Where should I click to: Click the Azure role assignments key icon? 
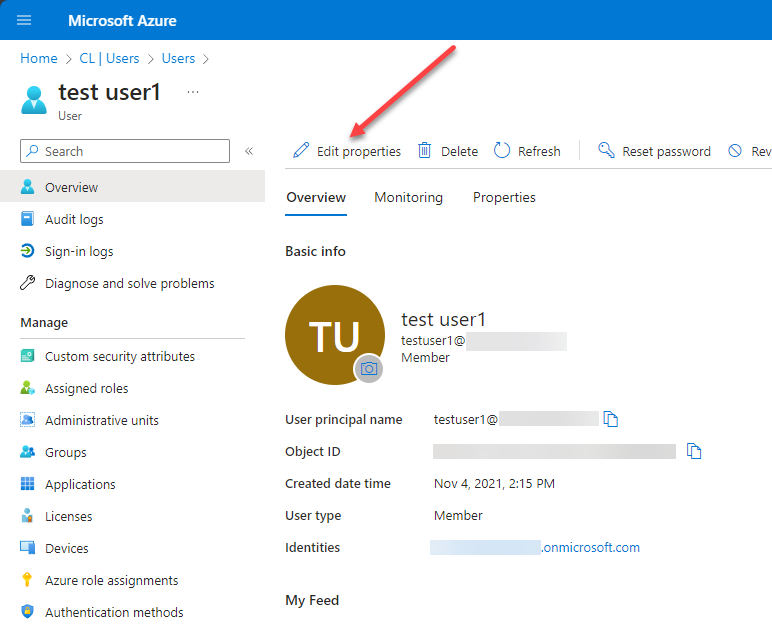tap(28, 580)
